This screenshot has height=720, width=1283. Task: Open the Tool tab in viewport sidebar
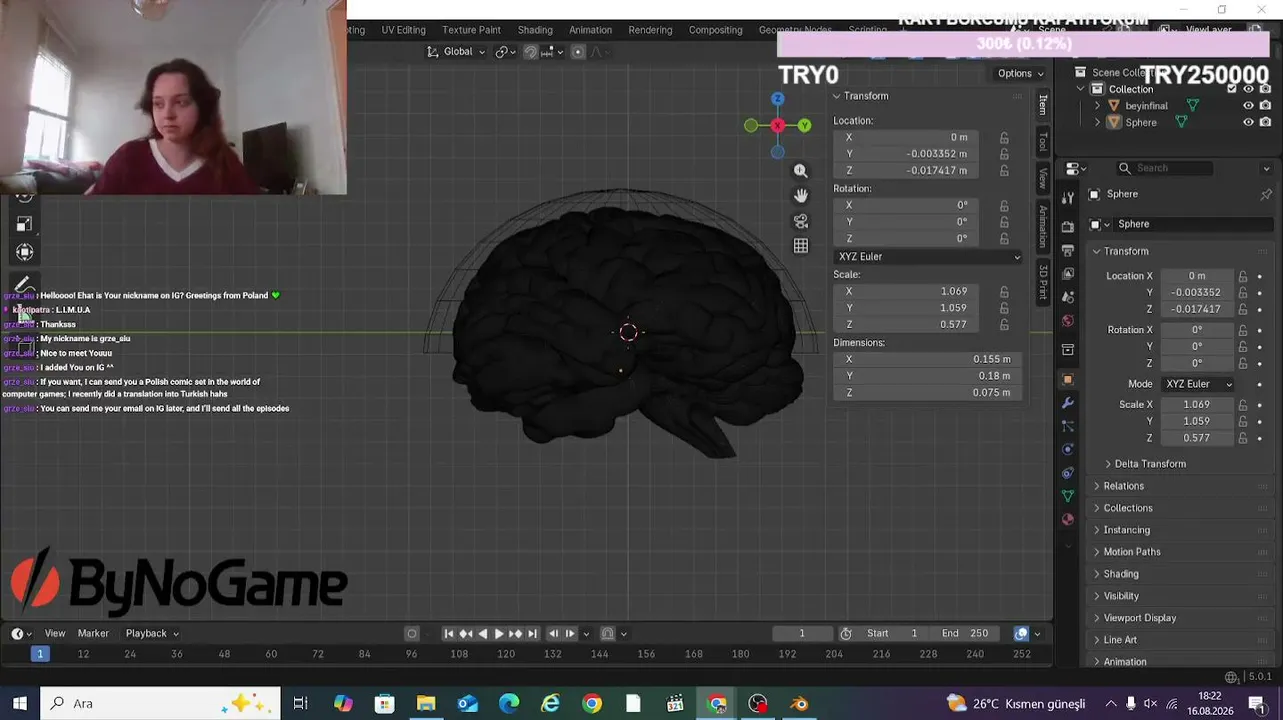pos(1043,142)
